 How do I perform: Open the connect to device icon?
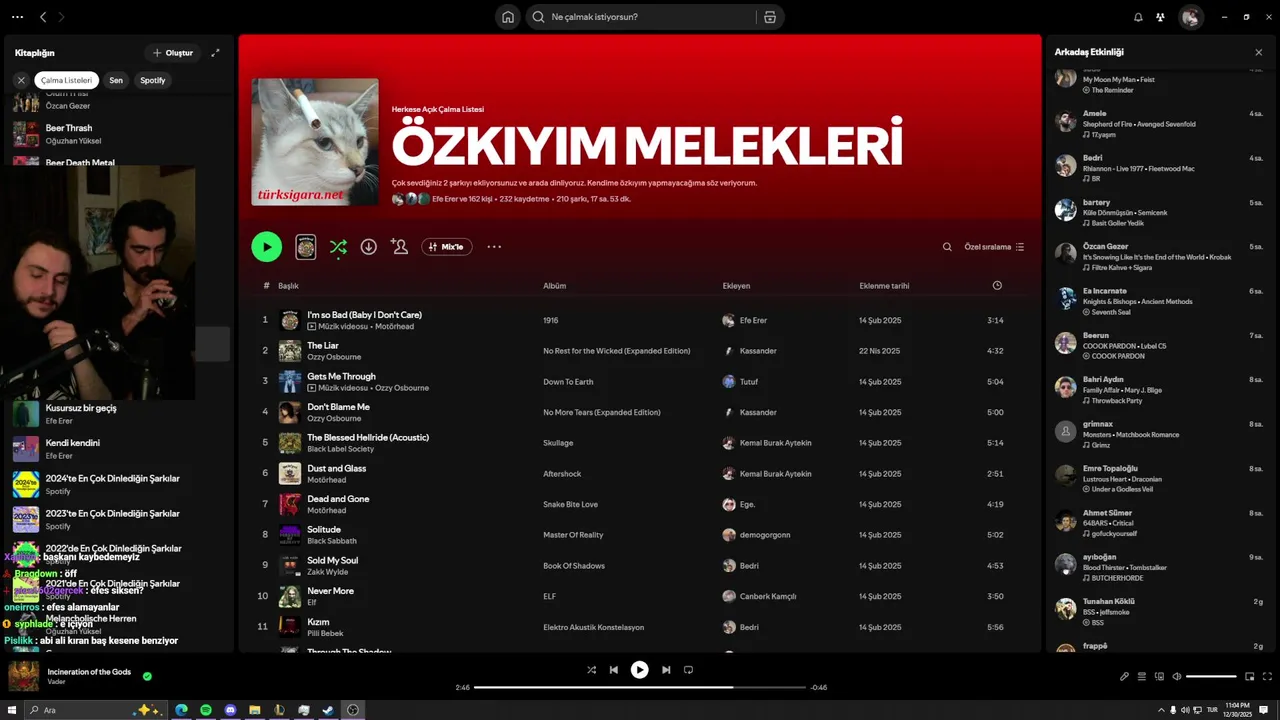[1159, 677]
